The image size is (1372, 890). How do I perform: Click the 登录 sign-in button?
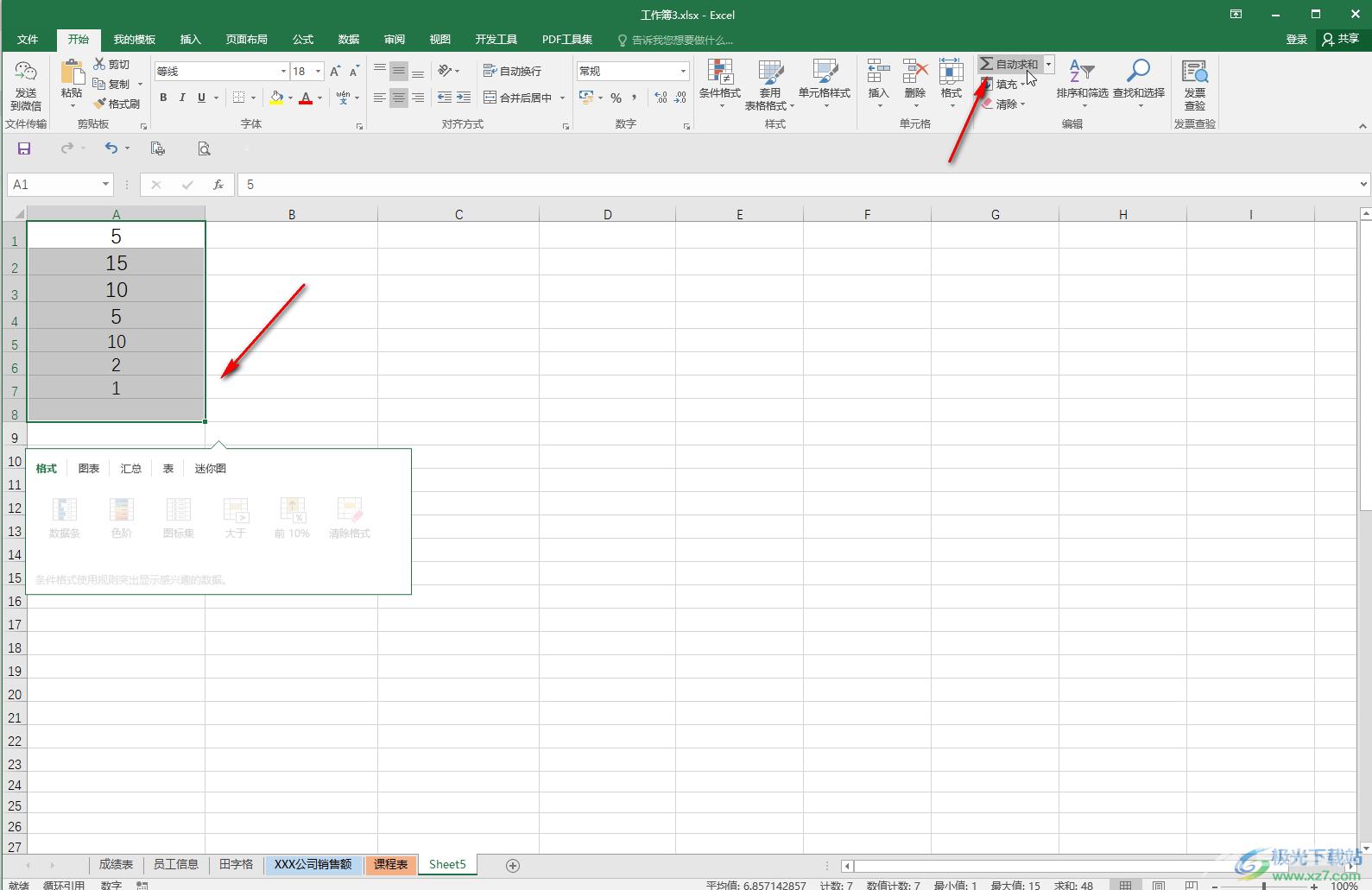pyautogui.click(x=1296, y=40)
